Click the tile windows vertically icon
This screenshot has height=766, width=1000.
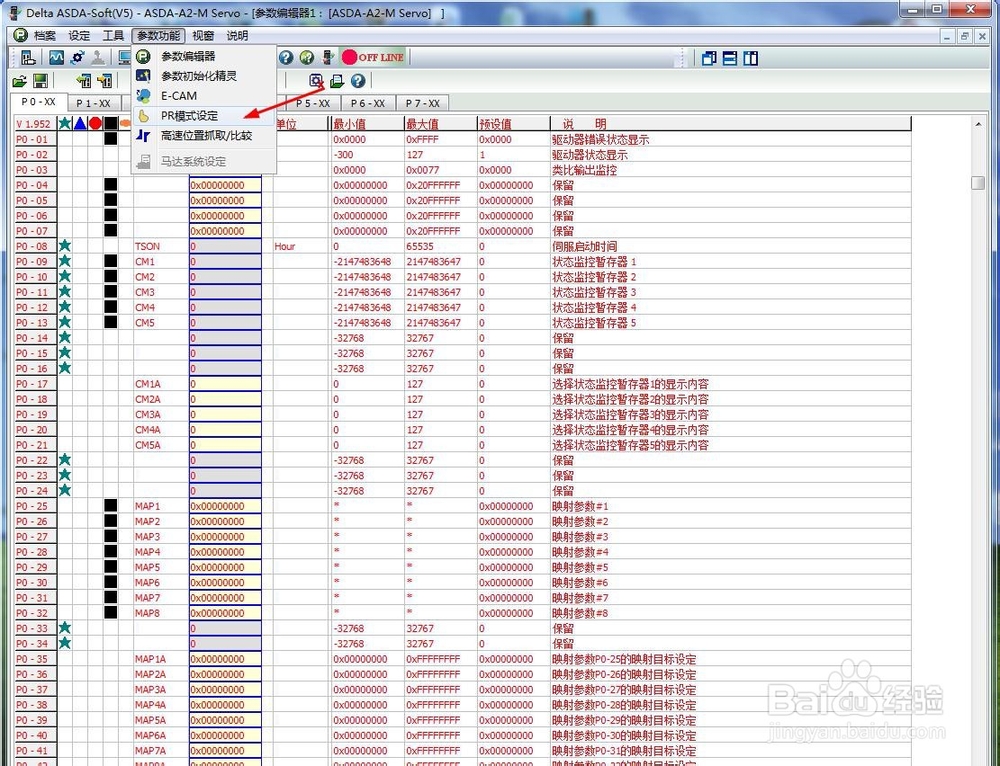tap(751, 59)
